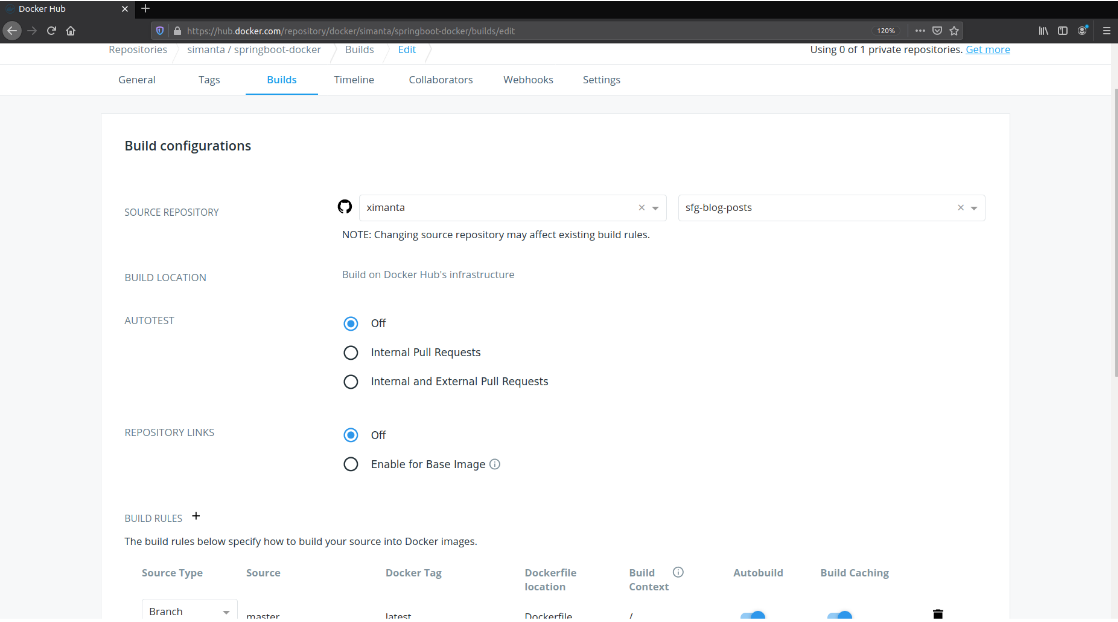The image size is (1118, 622).
Task: Open the Webhooks tab
Action: pyautogui.click(x=528, y=80)
